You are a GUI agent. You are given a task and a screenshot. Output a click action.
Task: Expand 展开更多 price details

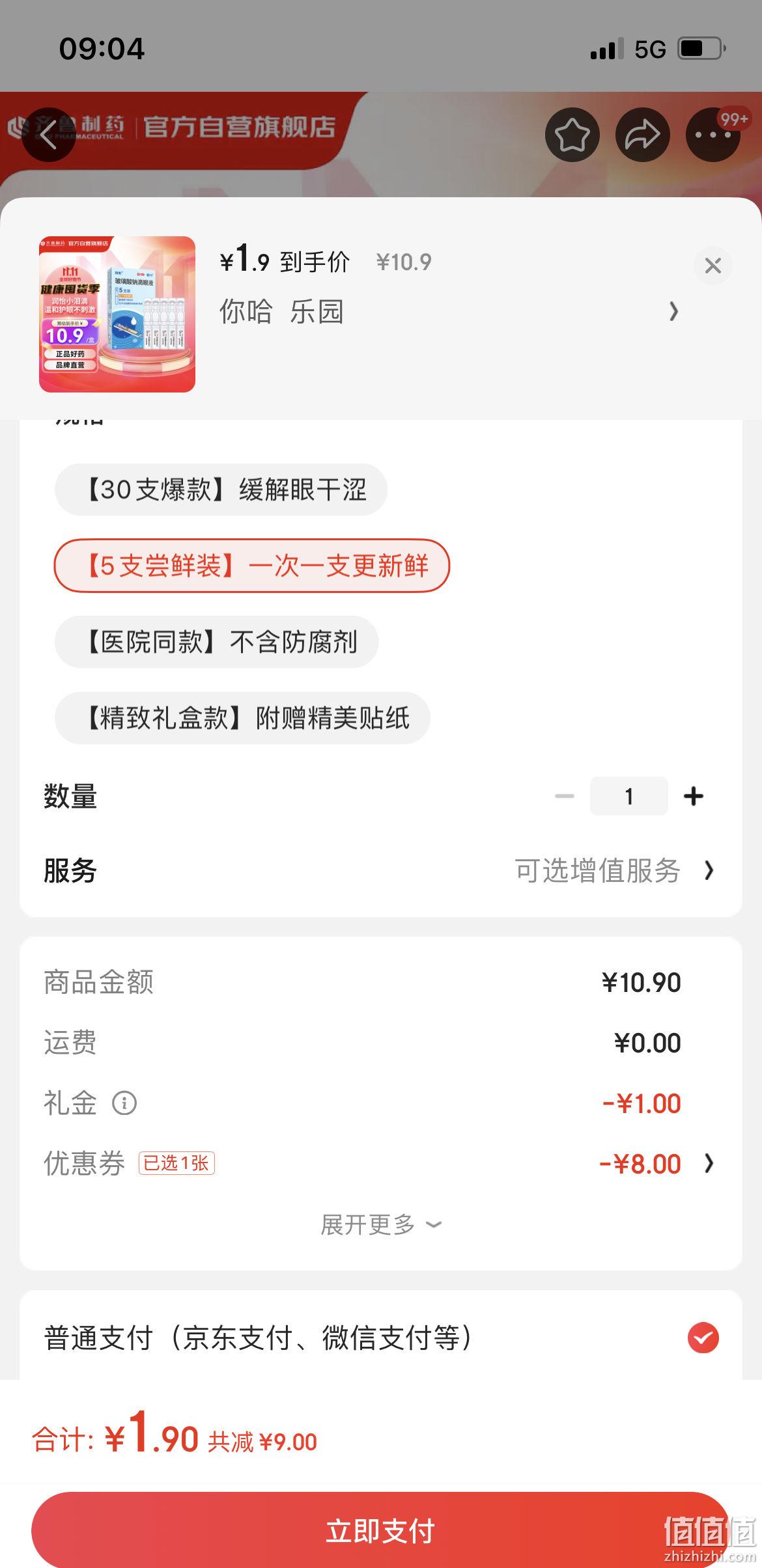(381, 1224)
